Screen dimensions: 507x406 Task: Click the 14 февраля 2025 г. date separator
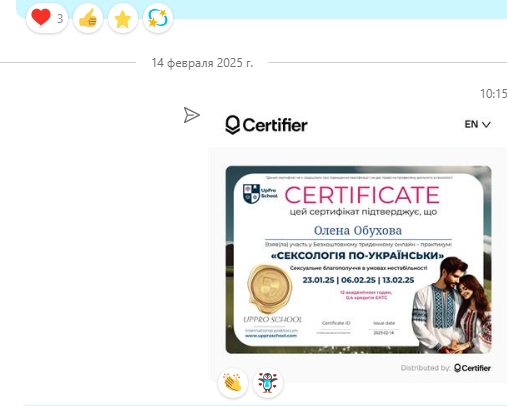[202, 63]
